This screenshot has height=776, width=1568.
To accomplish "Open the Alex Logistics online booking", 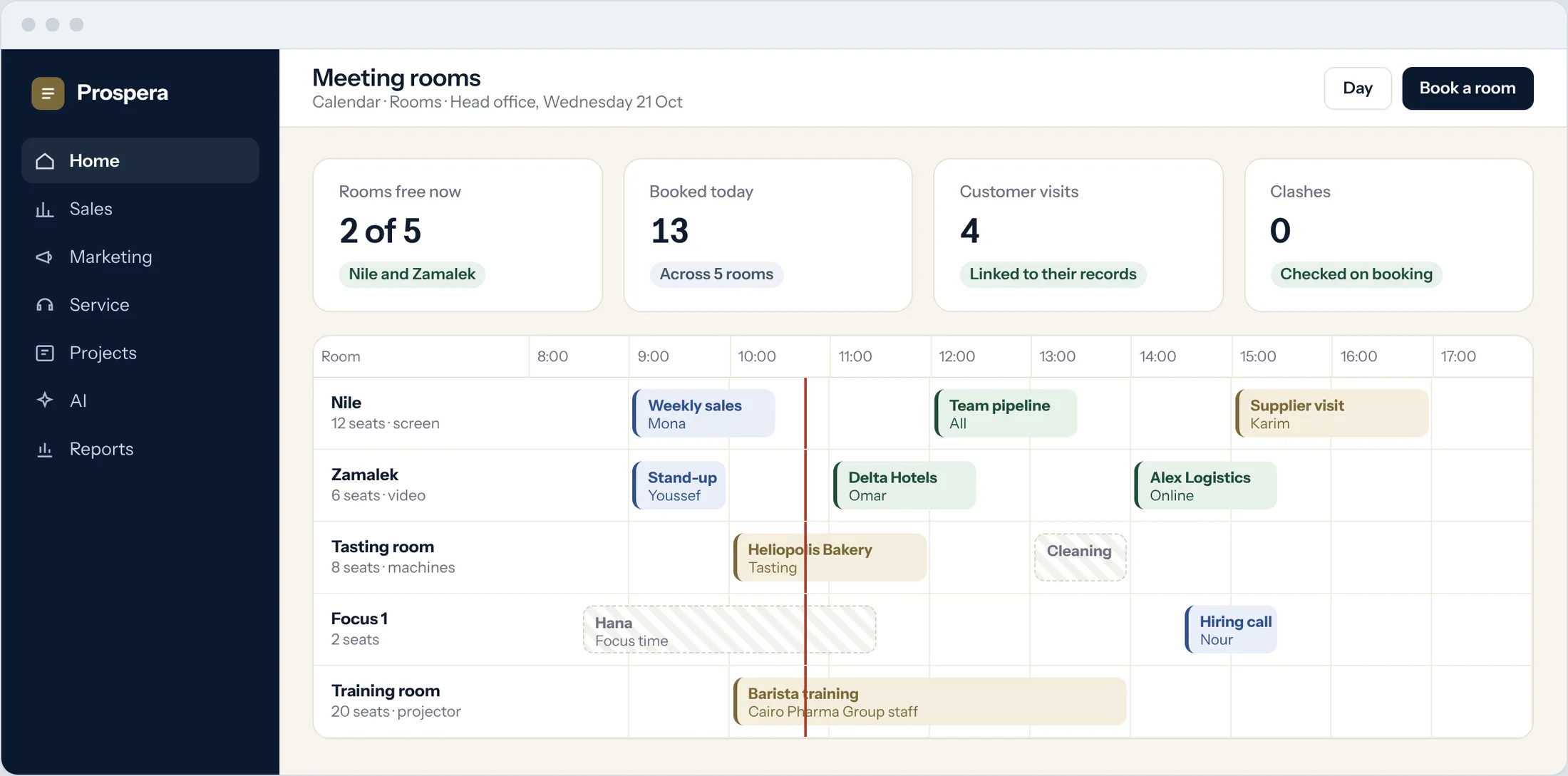I will pos(1205,485).
